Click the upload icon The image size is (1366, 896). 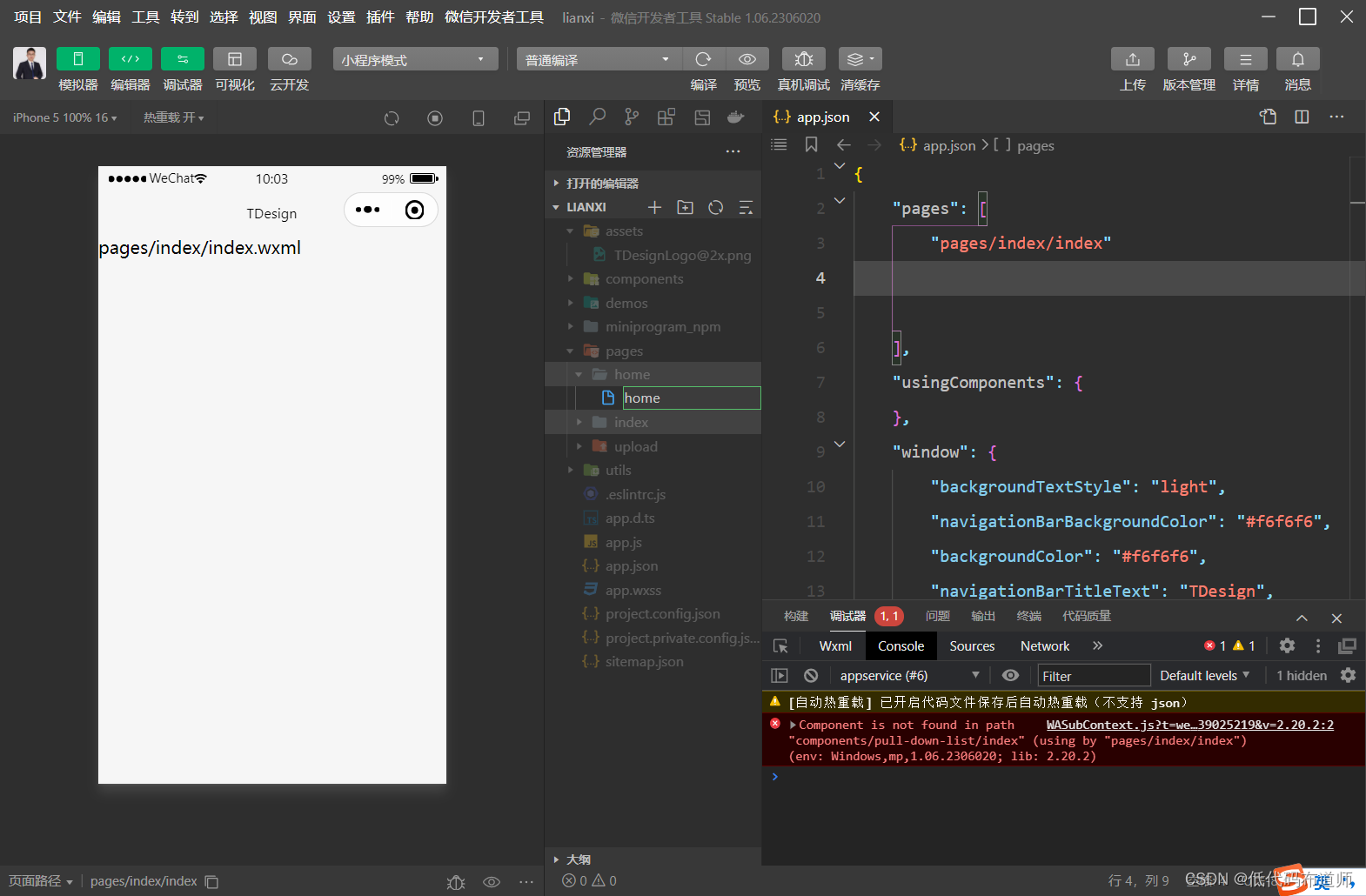pyautogui.click(x=1133, y=58)
